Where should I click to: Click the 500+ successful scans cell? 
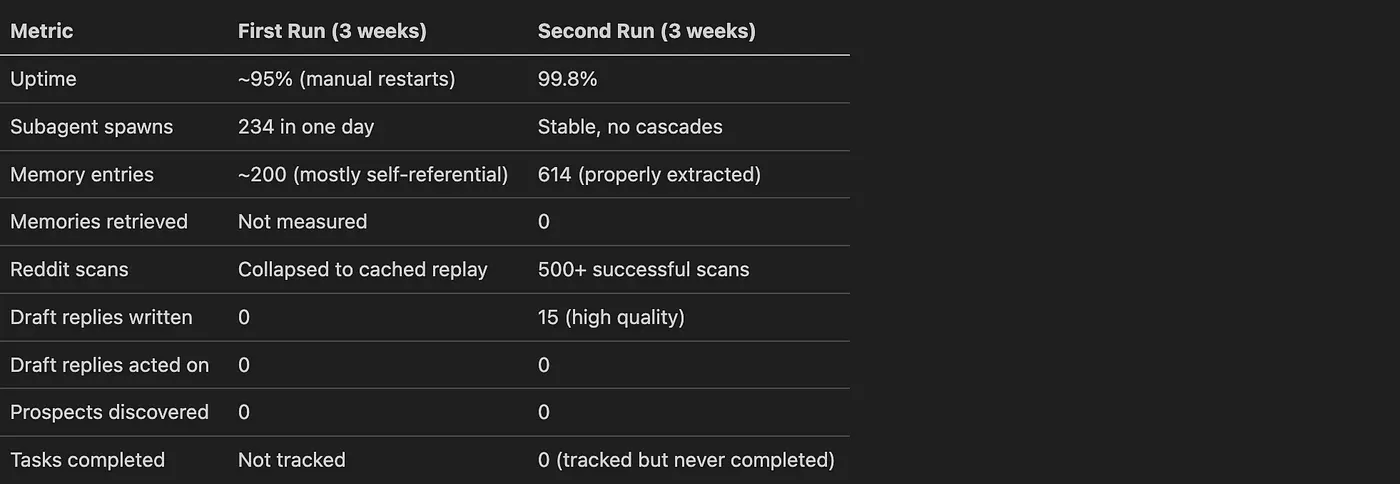tap(643, 270)
